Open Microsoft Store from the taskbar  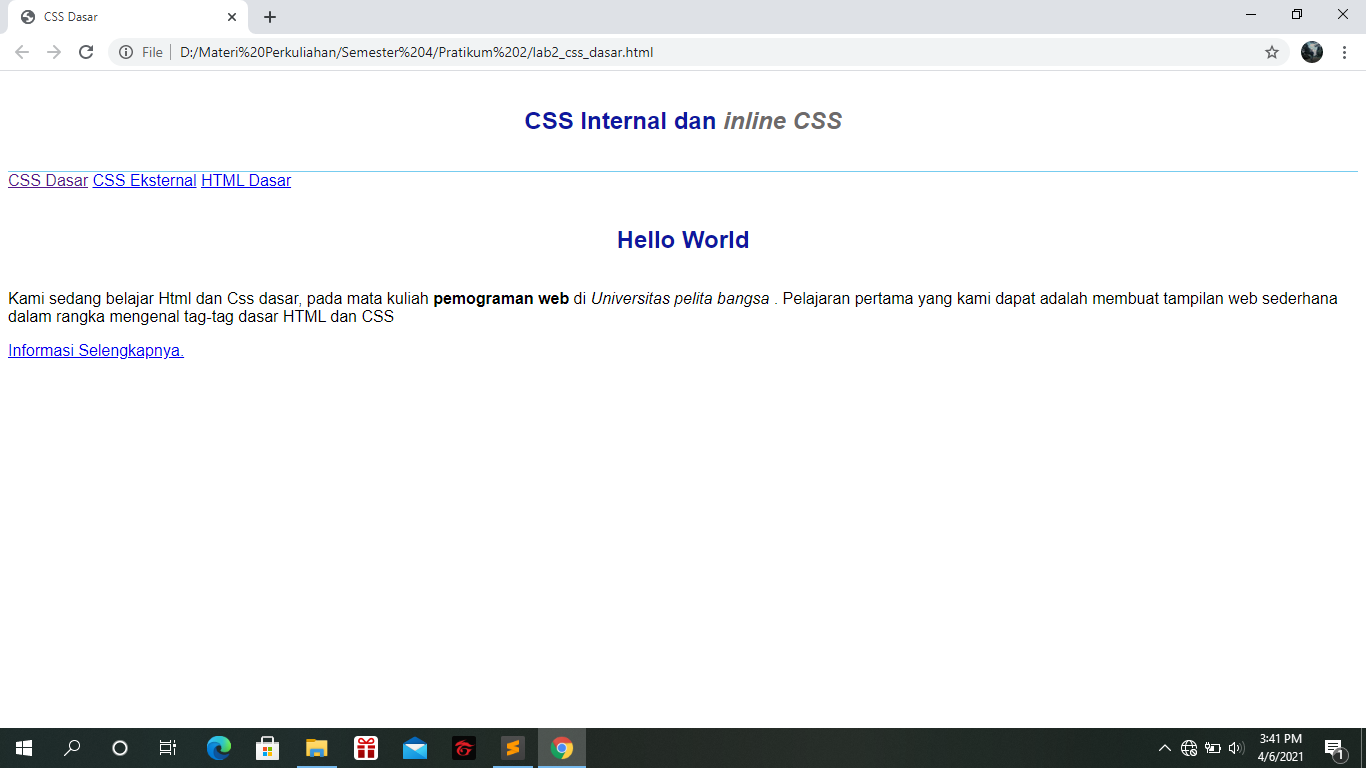pos(268,748)
